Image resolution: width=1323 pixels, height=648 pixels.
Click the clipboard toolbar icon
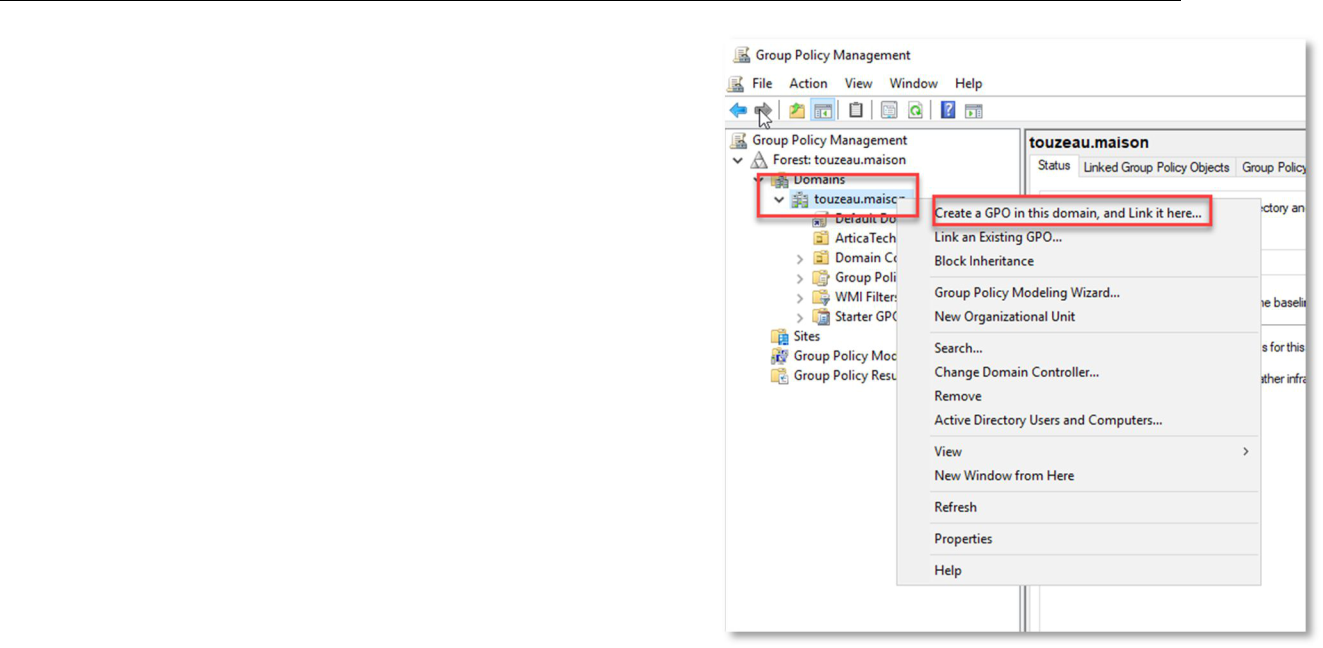tap(856, 111)
